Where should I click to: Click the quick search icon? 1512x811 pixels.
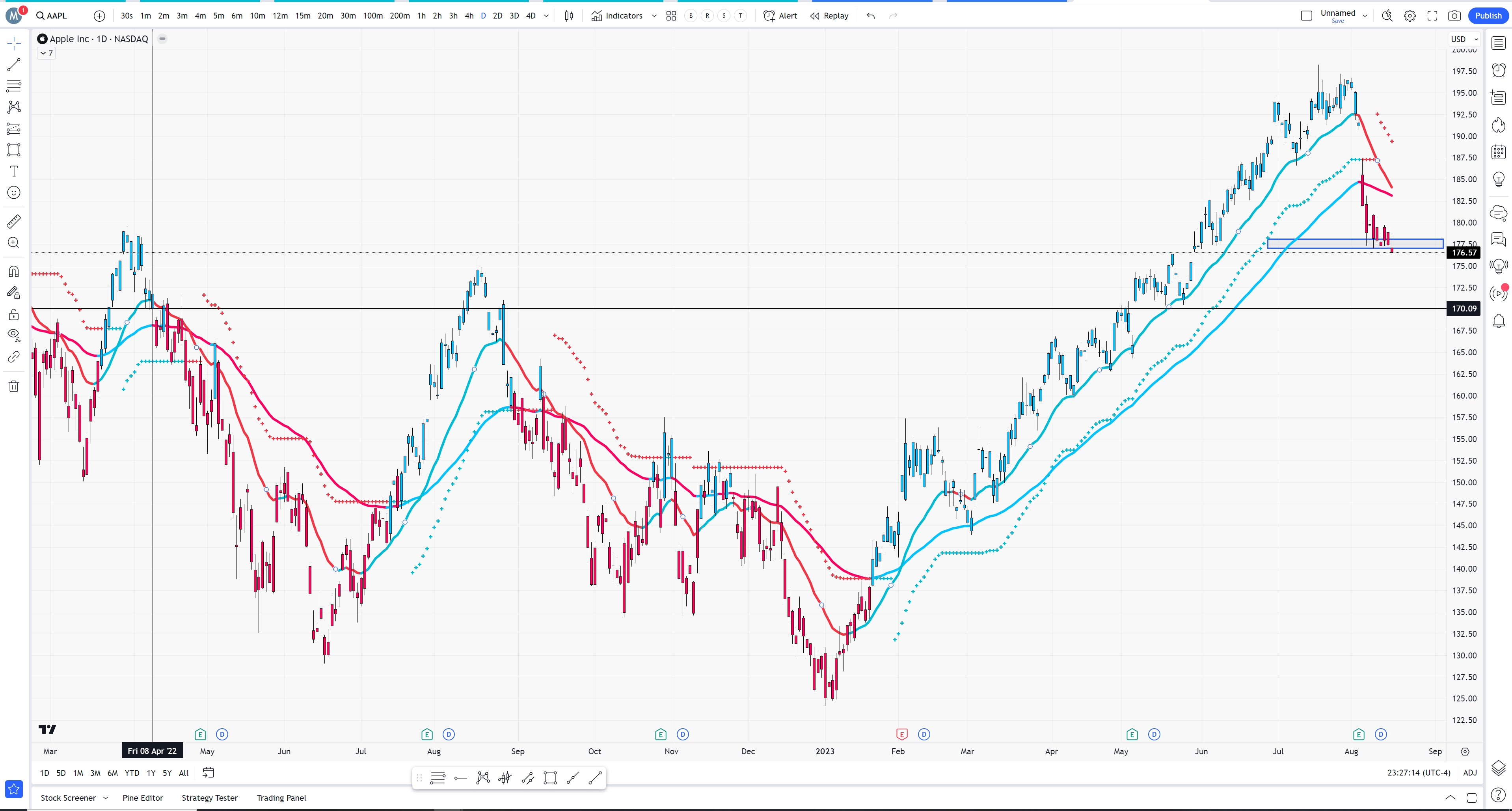pos(1387,16)
